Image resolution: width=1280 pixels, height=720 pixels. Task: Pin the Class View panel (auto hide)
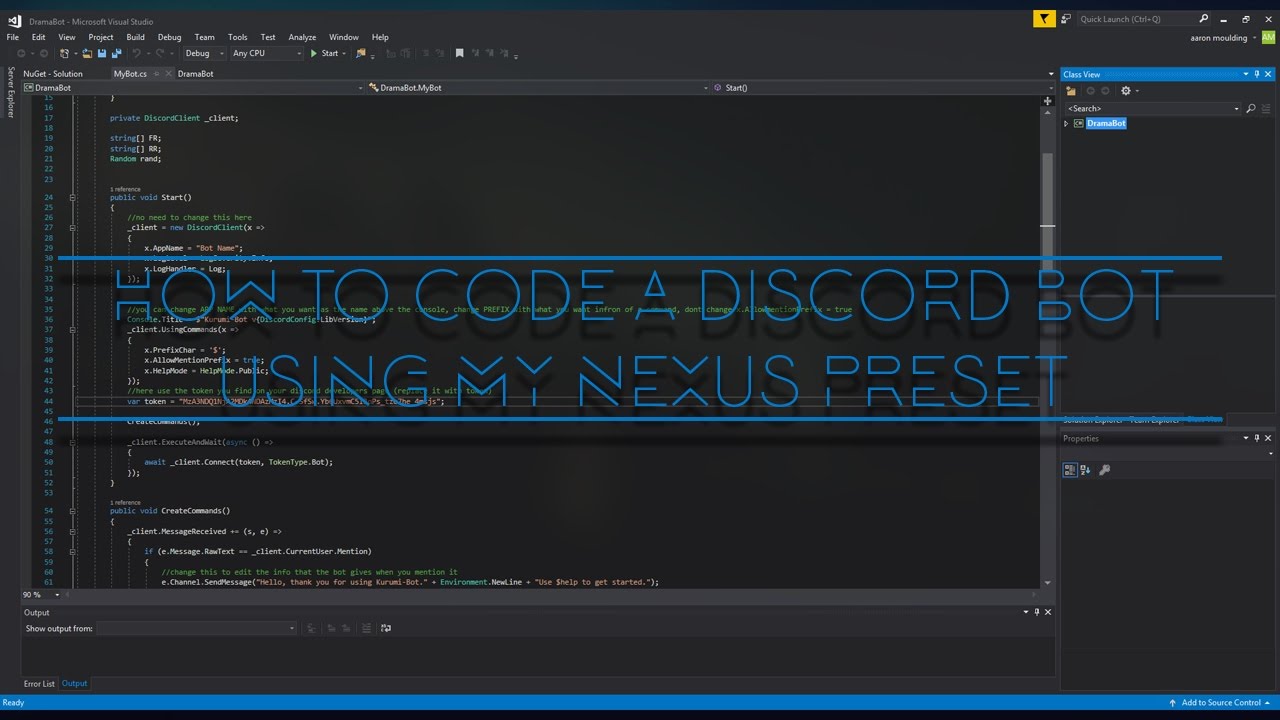pos(1257,74)
